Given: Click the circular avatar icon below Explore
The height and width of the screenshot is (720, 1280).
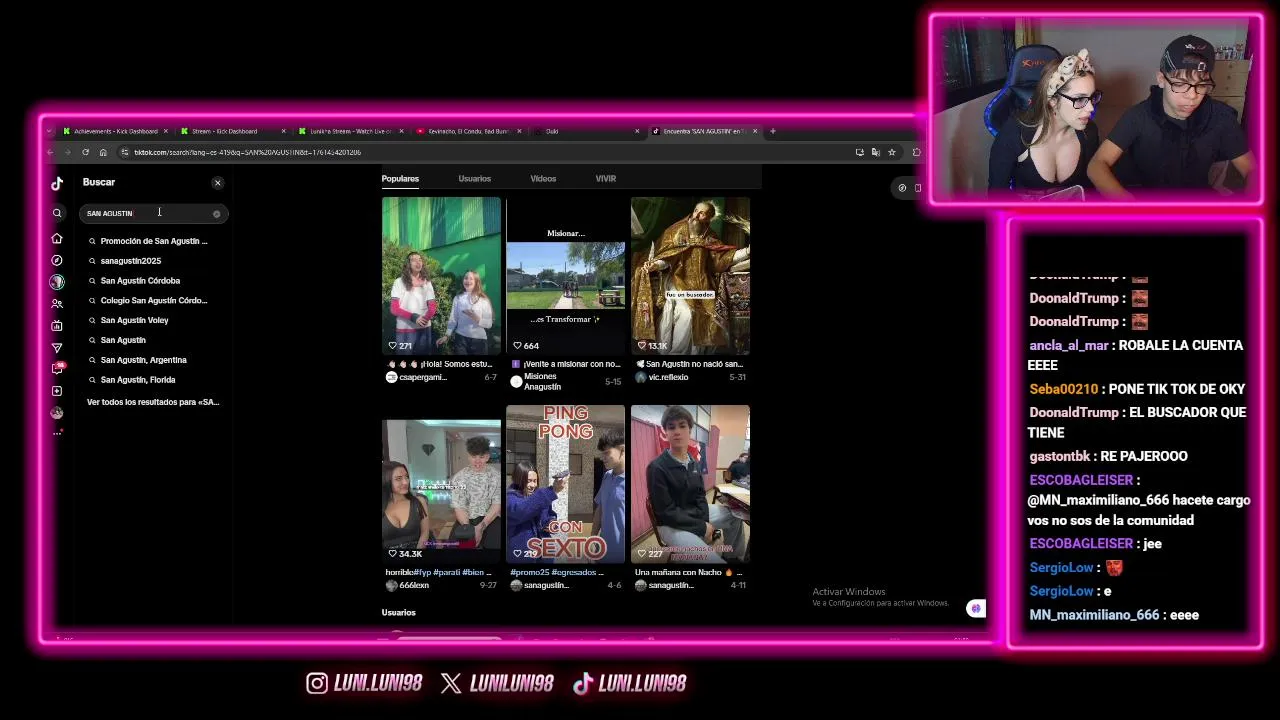Looking at the screenshot, I should point(57,282).
